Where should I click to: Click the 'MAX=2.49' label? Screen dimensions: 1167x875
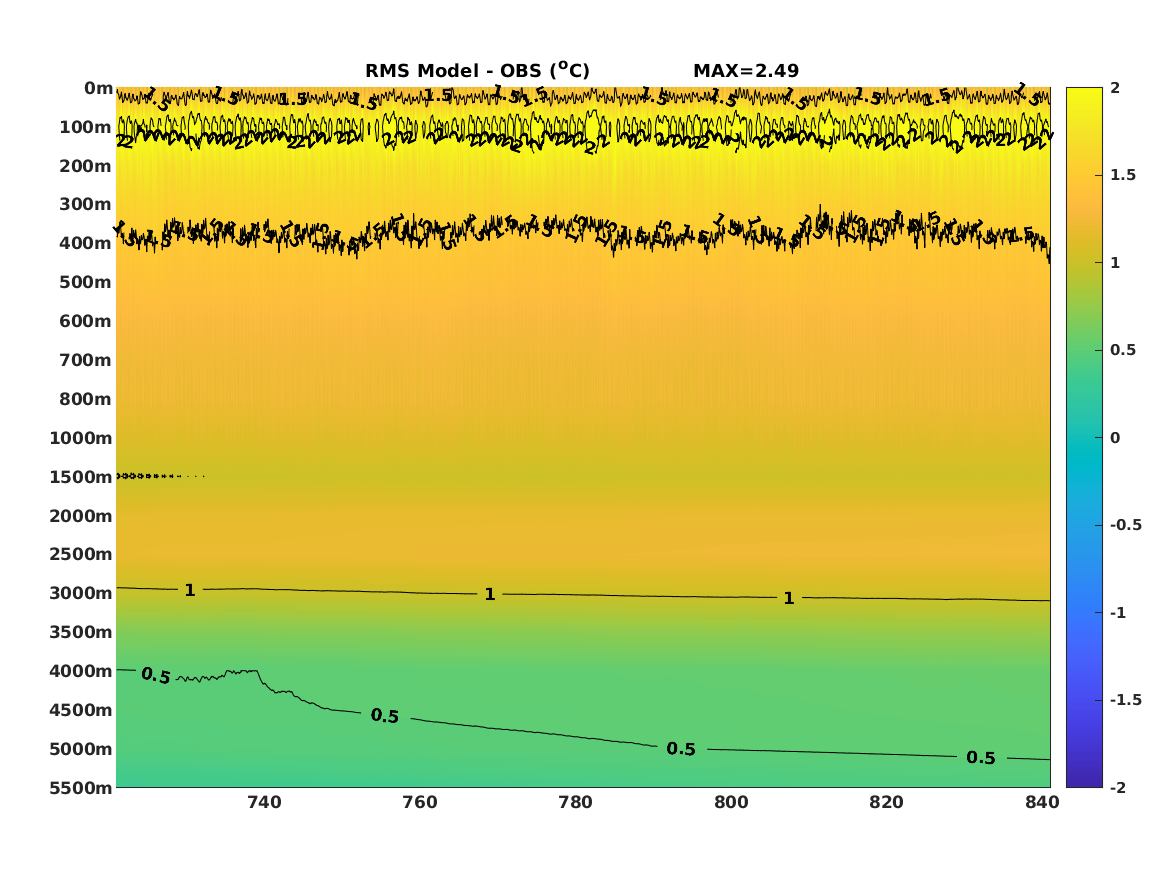coord(746,71)
